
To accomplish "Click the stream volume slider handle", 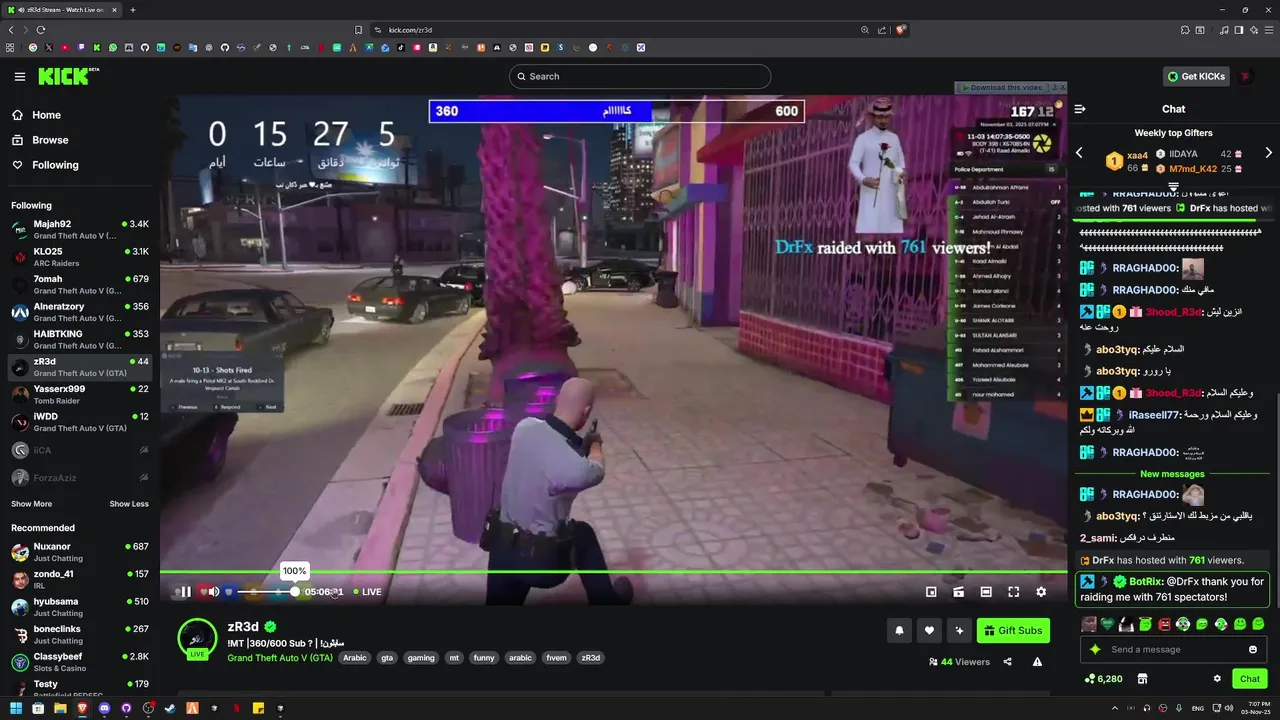I will pos(294,592).
